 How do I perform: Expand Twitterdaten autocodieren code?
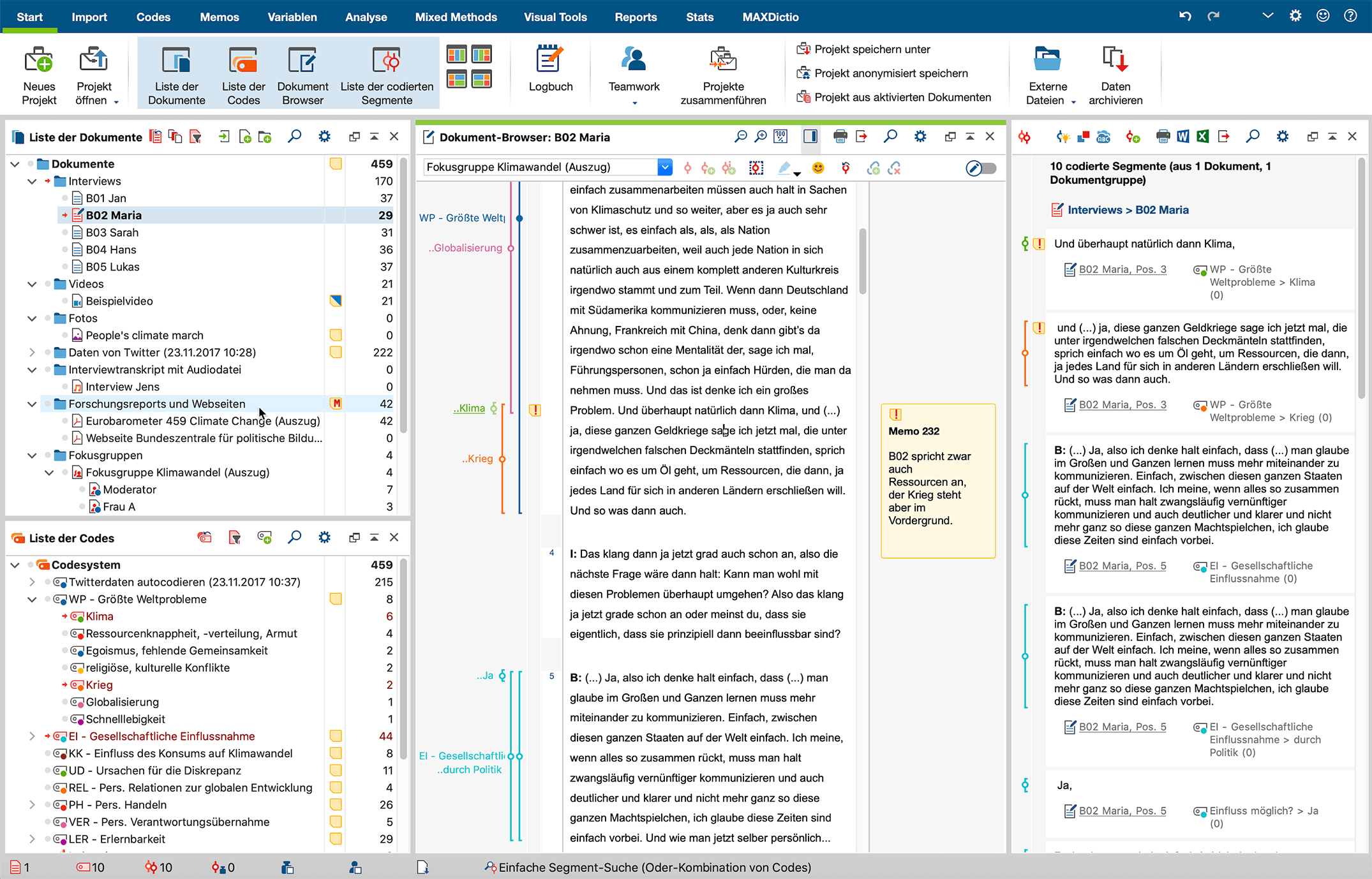click(x=32, y=582)
